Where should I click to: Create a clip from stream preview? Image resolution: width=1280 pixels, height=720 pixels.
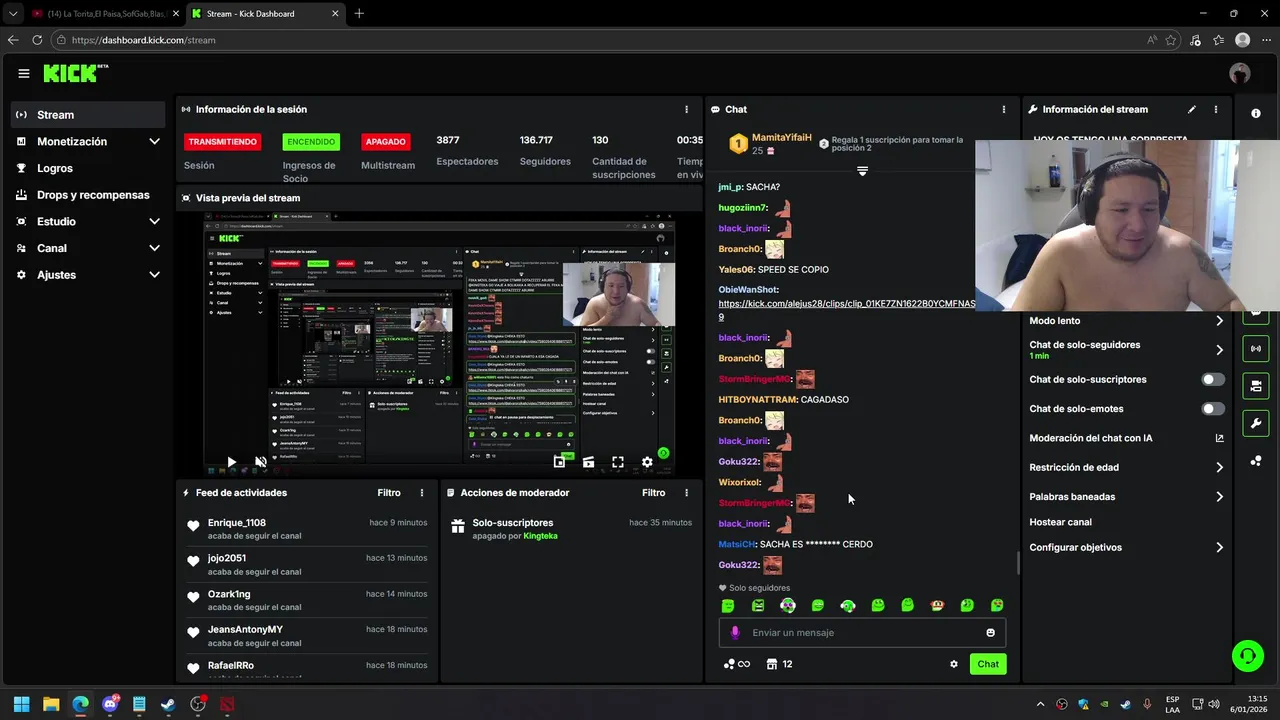click(588, 462)
